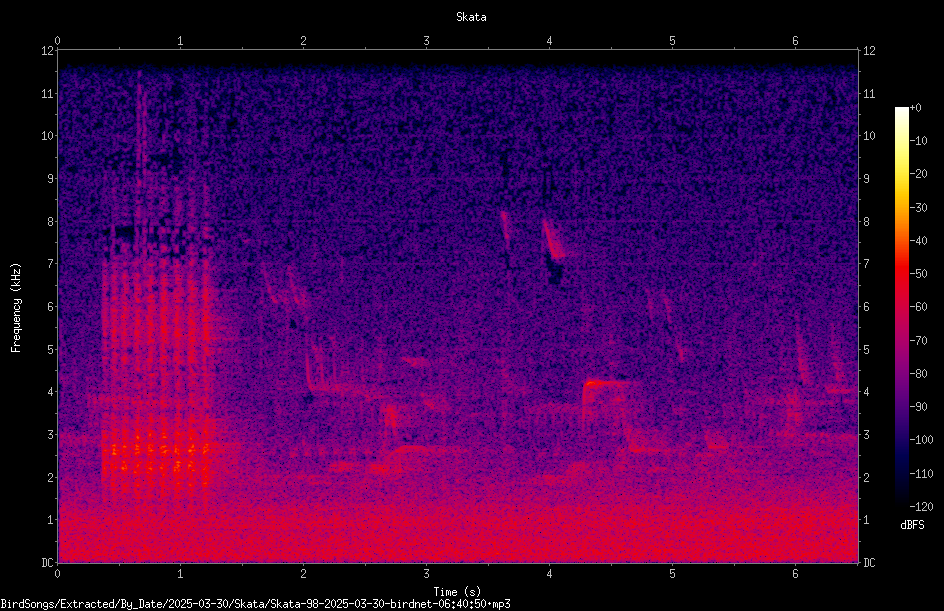Click the -40 color scale label

[x=918, y=241]
